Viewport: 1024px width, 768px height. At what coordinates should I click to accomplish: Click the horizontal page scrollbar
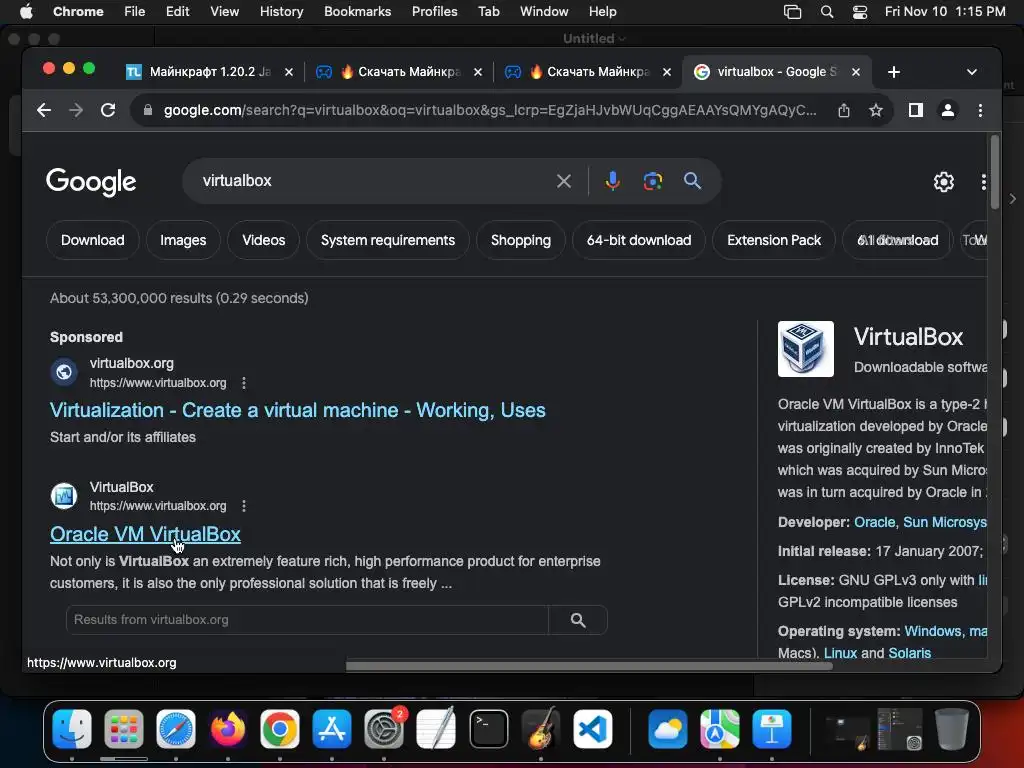click(589, 666)
